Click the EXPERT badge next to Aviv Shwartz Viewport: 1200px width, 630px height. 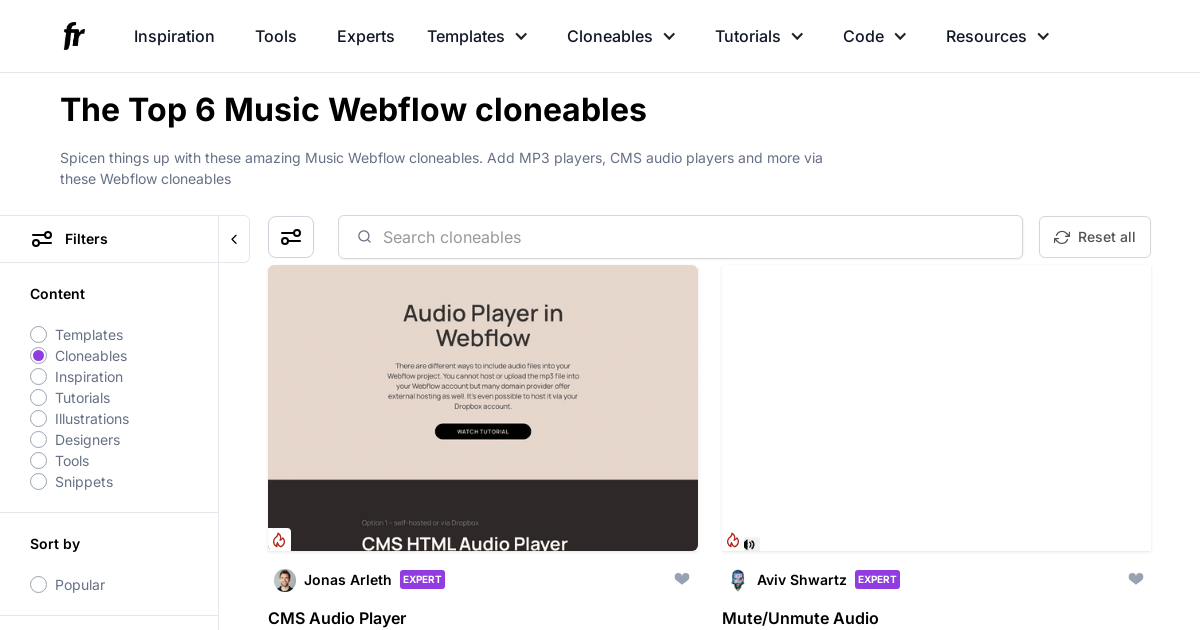(x=877, y=579)
